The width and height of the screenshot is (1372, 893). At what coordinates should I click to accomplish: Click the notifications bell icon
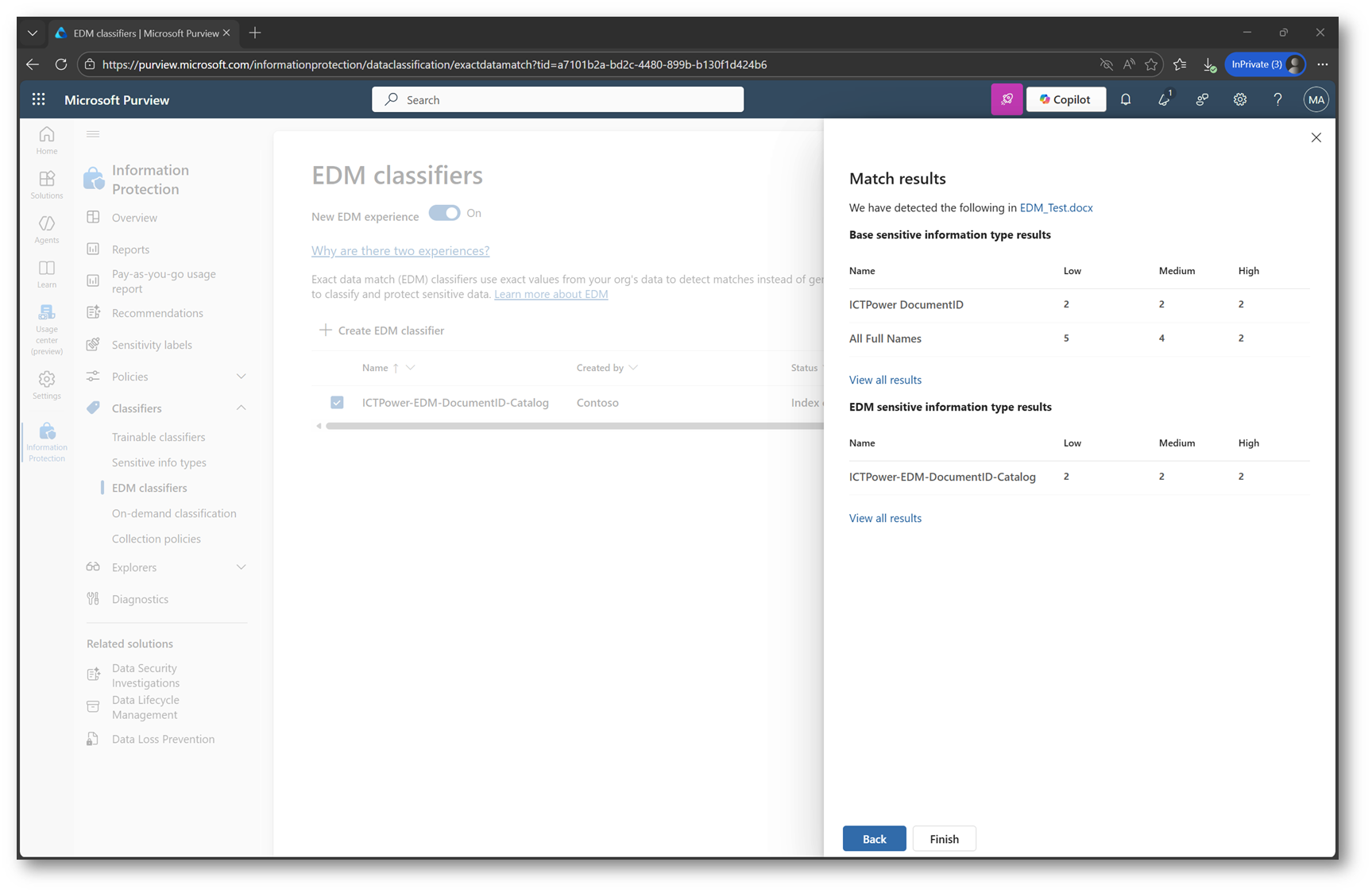pyautogui.click(x=1125, y=99)
